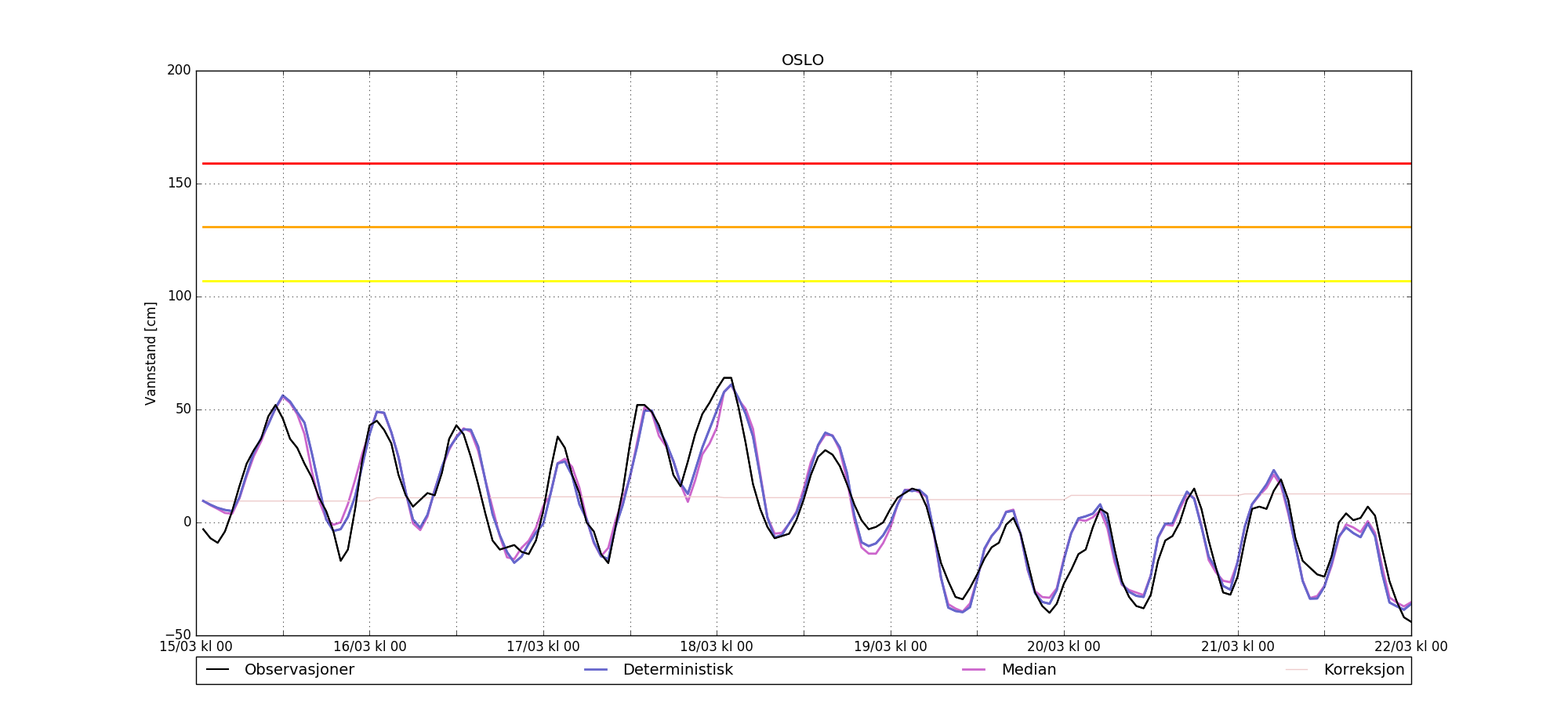This screenshot has width=1568, height=706.
Task: Click the Deterministisk legend label
Action: tap(678, 670)
